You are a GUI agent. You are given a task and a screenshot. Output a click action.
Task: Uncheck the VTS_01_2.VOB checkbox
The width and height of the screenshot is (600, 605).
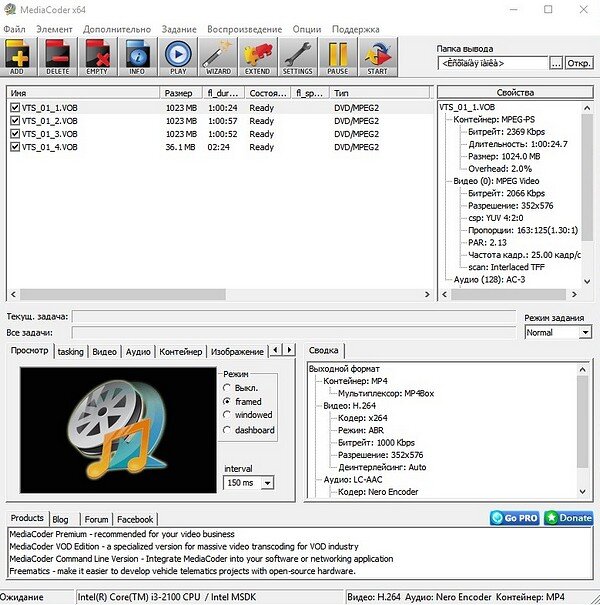pyautogui.click(x=15, y=121)
